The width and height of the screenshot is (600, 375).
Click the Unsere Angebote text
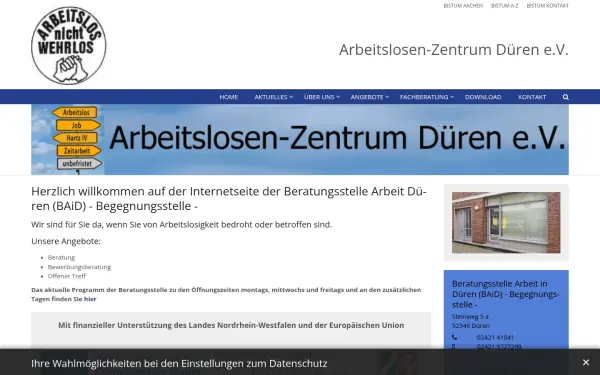66,241
